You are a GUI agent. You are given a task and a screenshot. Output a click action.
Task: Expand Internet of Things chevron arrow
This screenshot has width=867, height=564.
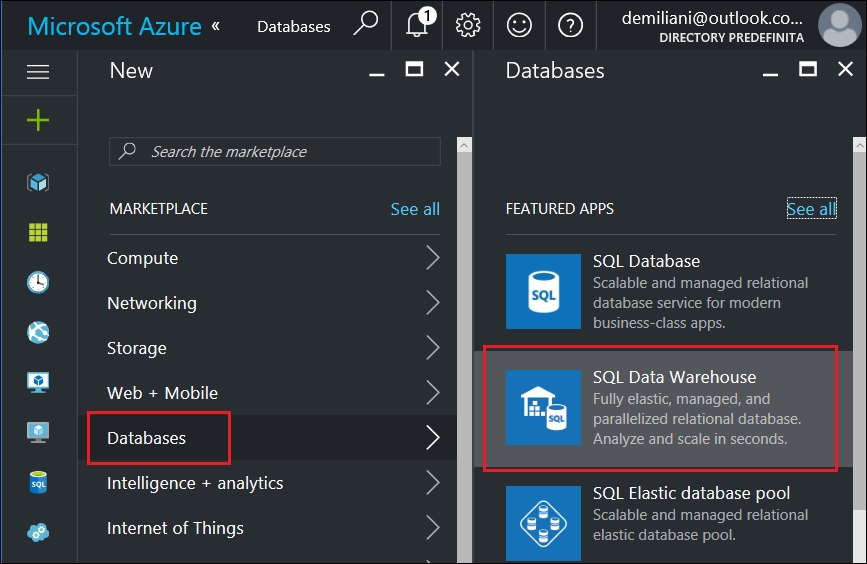[433, 528]
